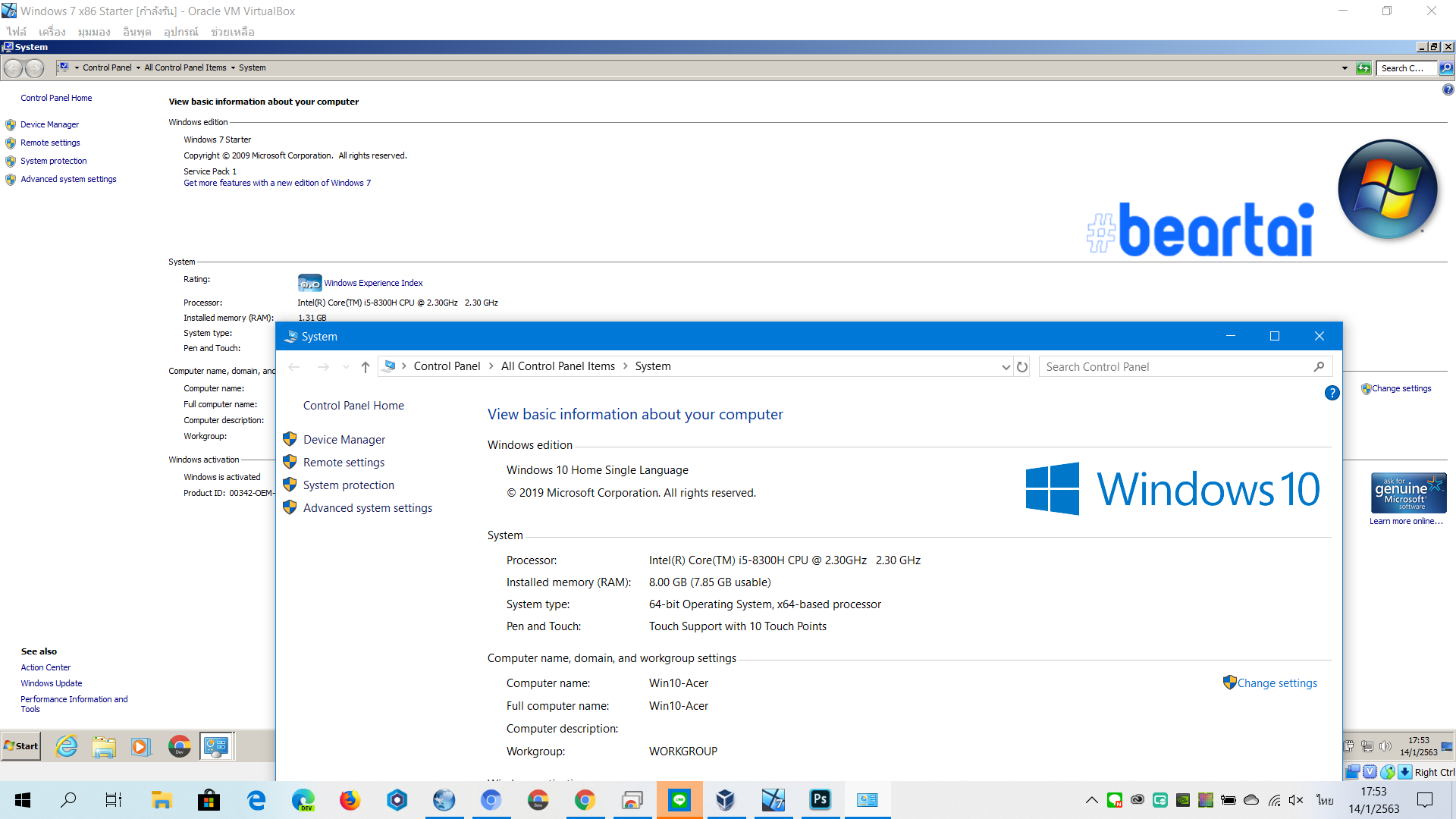Open Windows Update under See also
Image resolution: width=1456 pixels, height=819 pixels.
(52, 683)
